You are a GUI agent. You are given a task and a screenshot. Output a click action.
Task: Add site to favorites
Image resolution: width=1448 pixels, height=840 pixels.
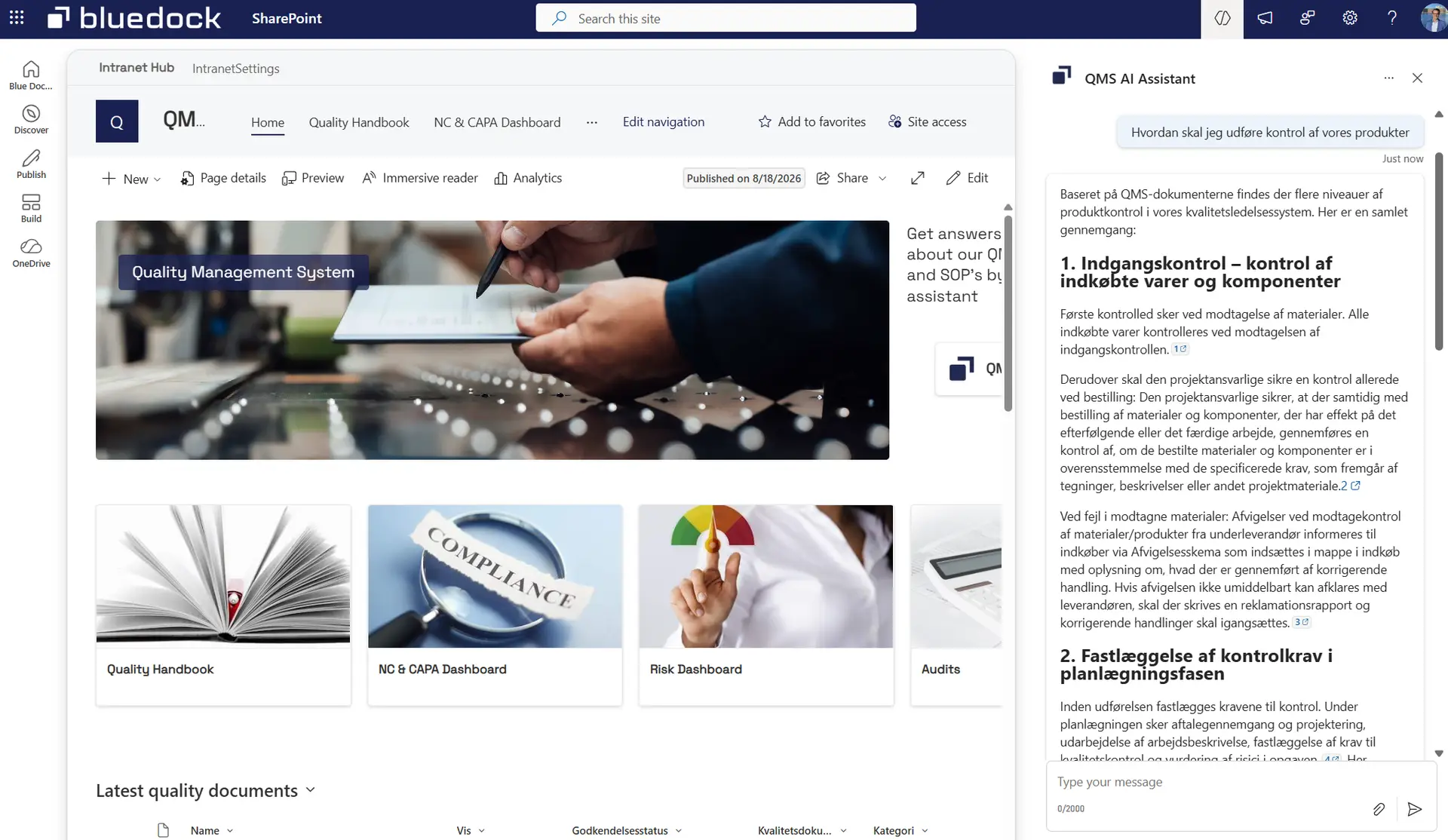[x=811, y=121]
